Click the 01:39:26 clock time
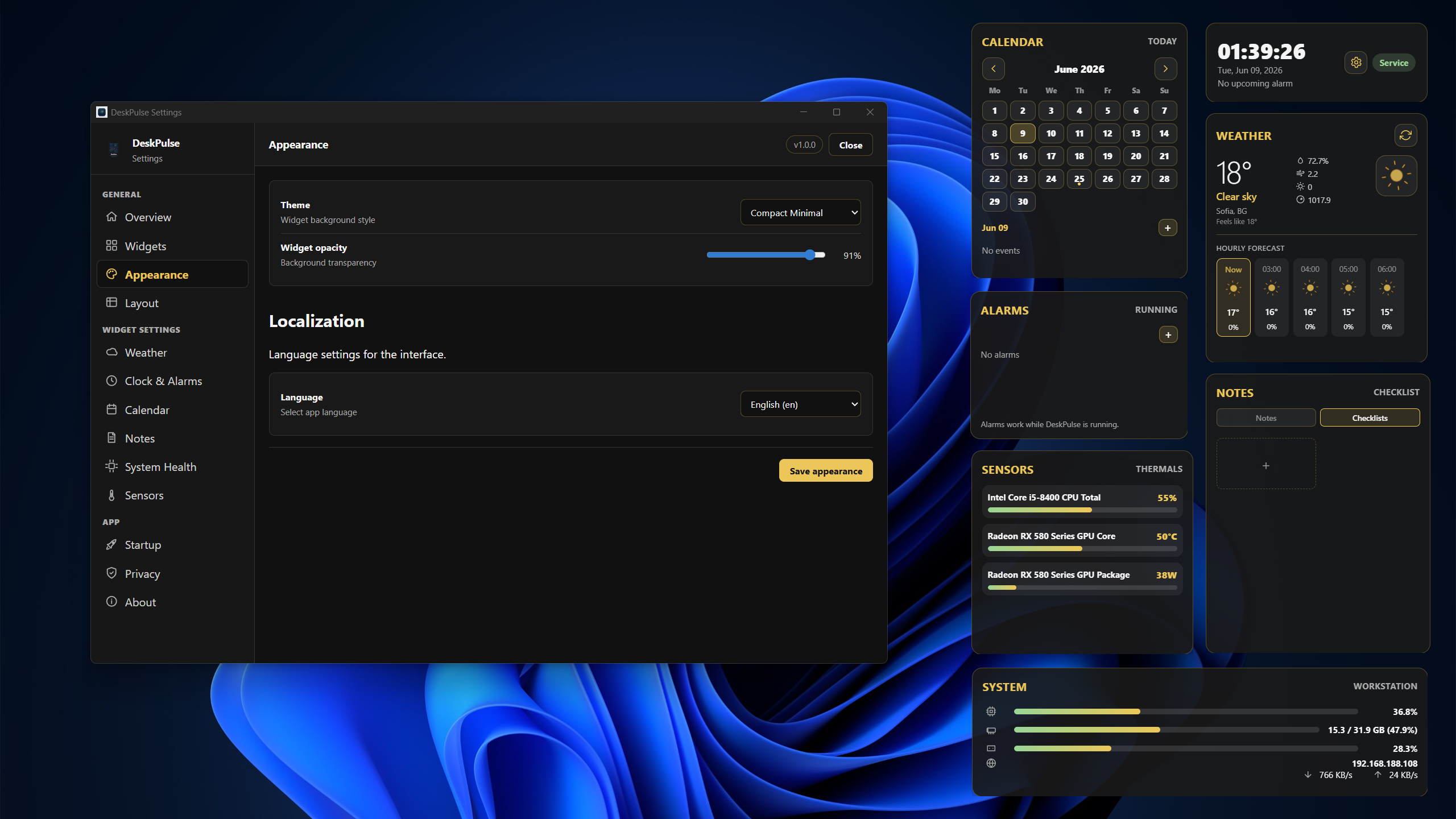This screenshot has width=1456, height=819. (x=1261, y=52)
